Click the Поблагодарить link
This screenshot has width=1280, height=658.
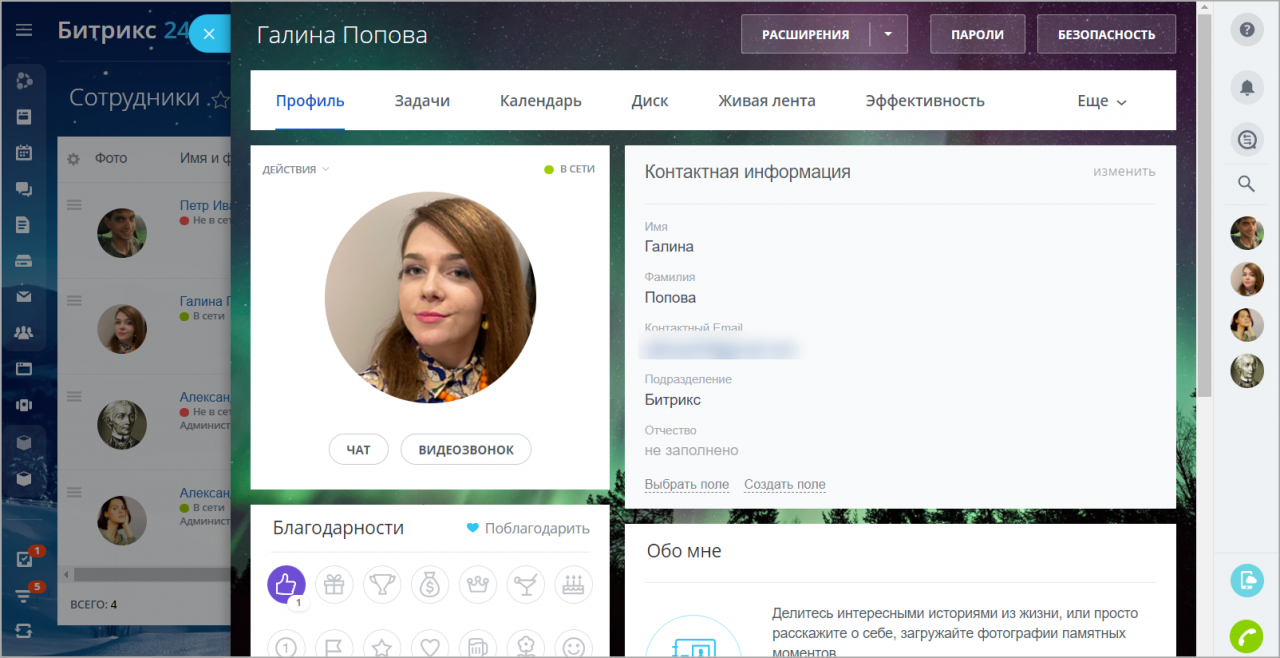pyautogui.click(x=536, y=528)
